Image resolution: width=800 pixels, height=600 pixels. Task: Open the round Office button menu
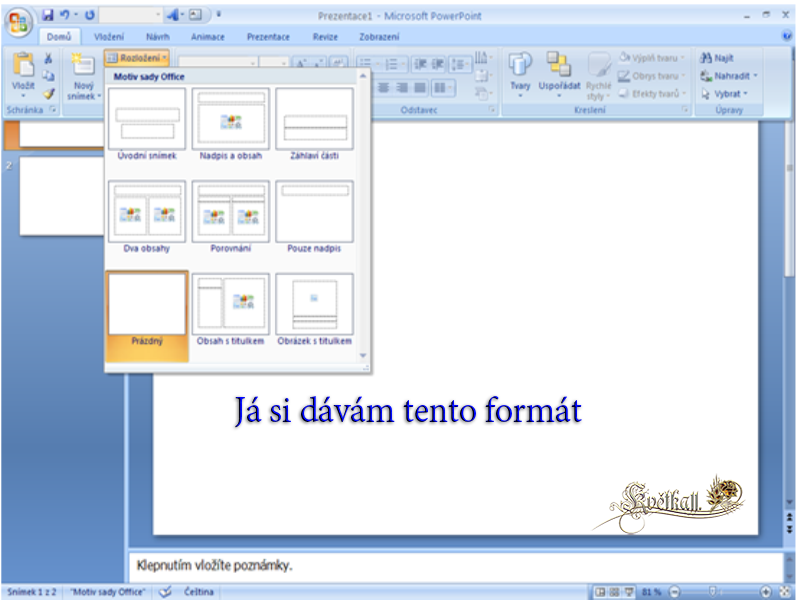coord(18,23)
